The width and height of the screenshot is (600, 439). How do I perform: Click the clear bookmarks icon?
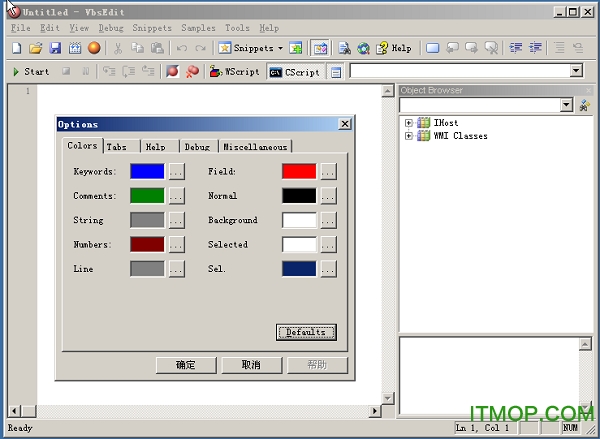[x=491, y=48]
